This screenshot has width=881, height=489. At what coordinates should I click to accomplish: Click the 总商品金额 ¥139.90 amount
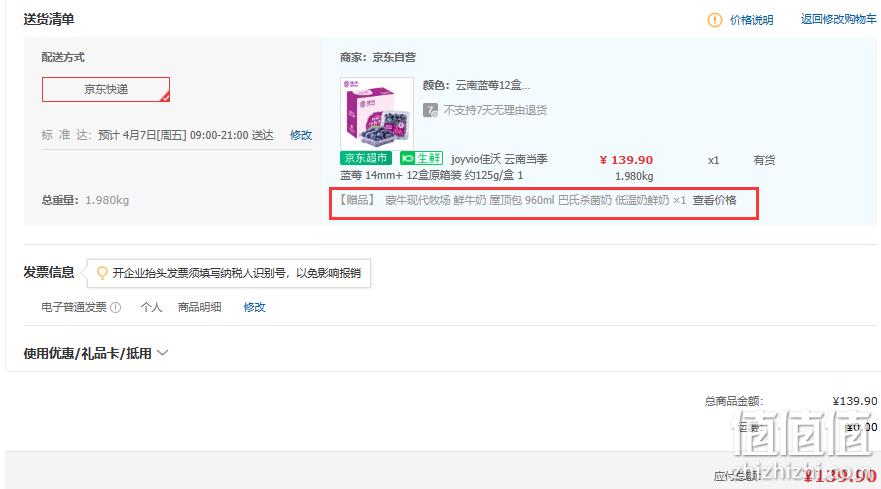coord(855,401)
